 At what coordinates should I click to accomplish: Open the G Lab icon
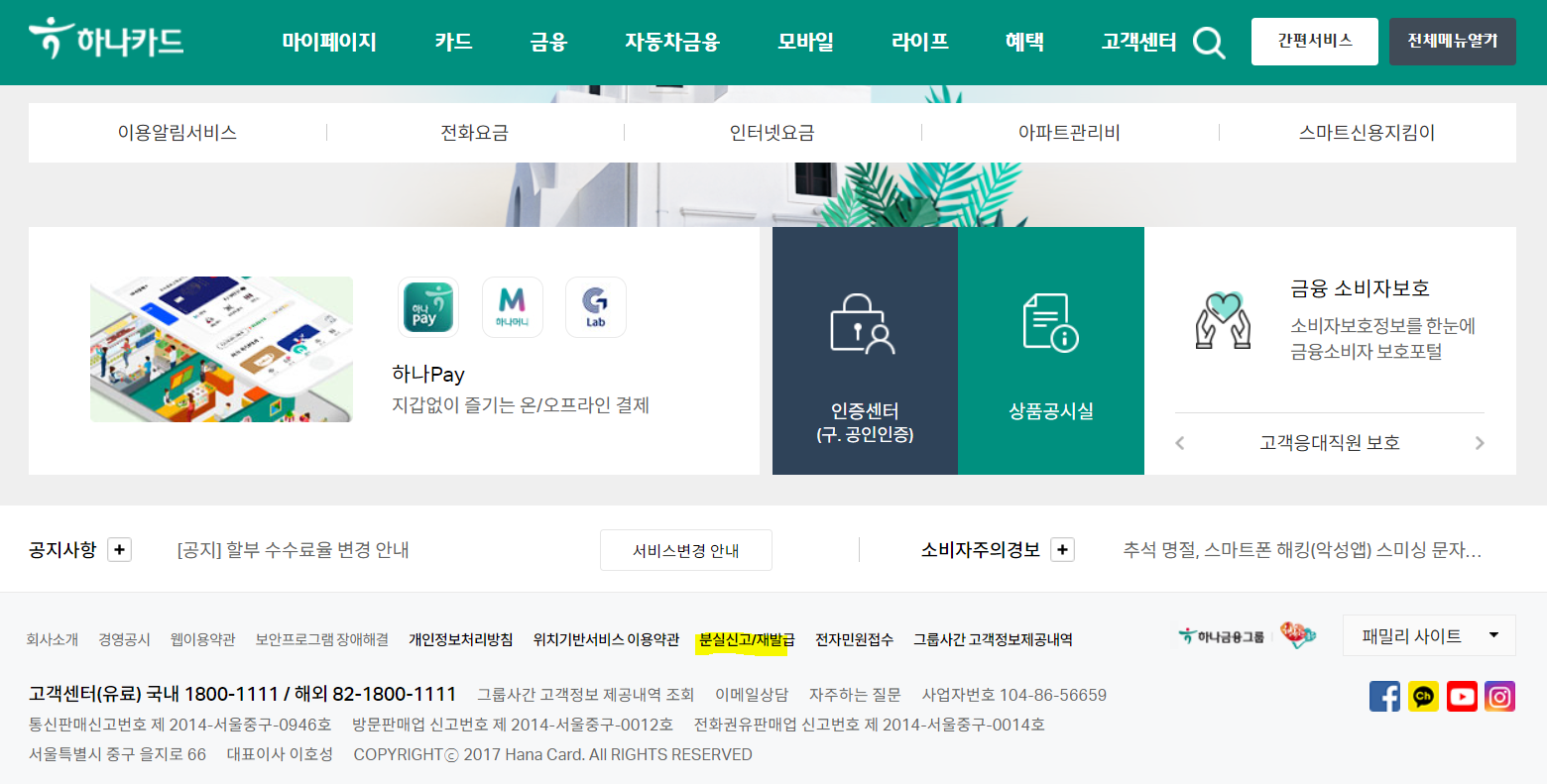pos(595,307)
